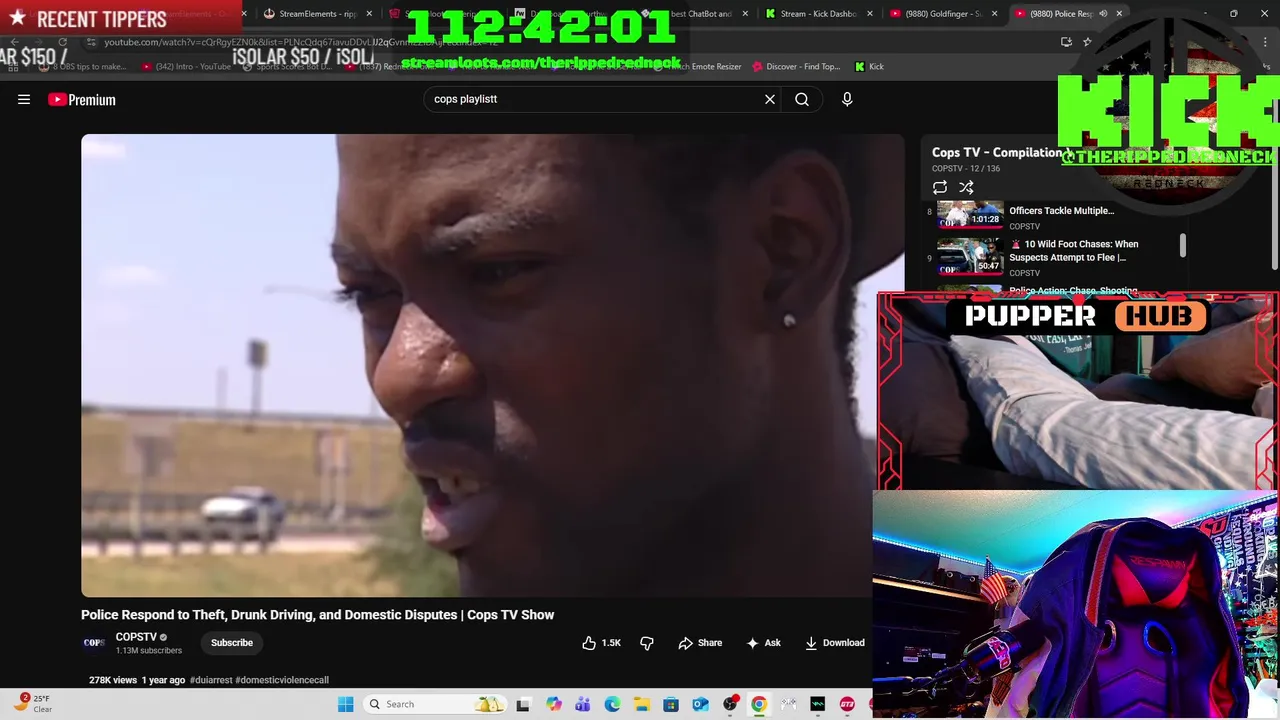Mute the Police Respond tab audio
Image resolution: width=1280 pixels, height=720 pixels.
coord(1104,13)
